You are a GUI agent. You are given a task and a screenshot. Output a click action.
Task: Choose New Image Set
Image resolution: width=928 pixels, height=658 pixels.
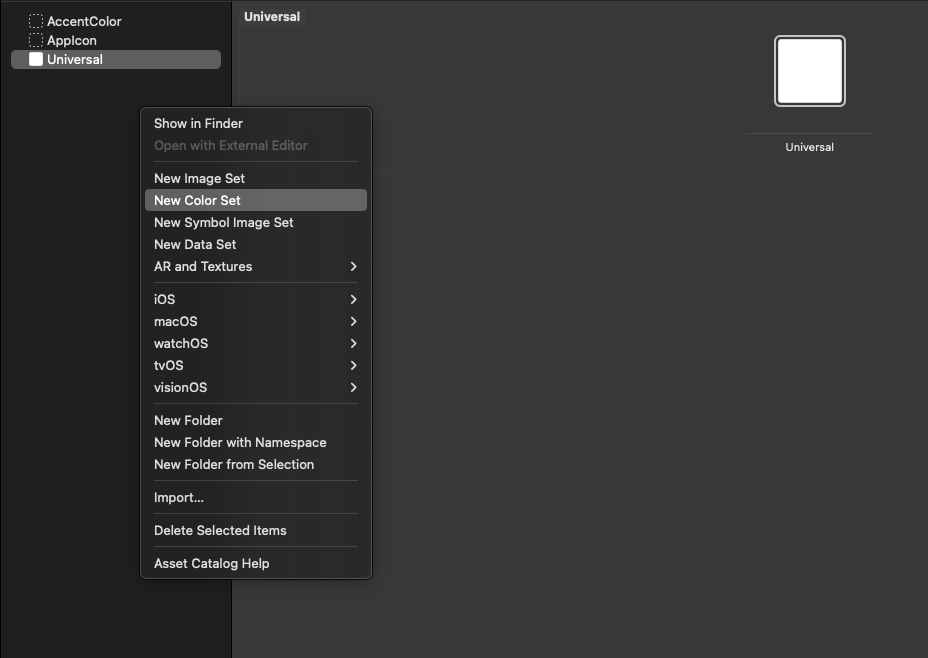coord(256,178)
